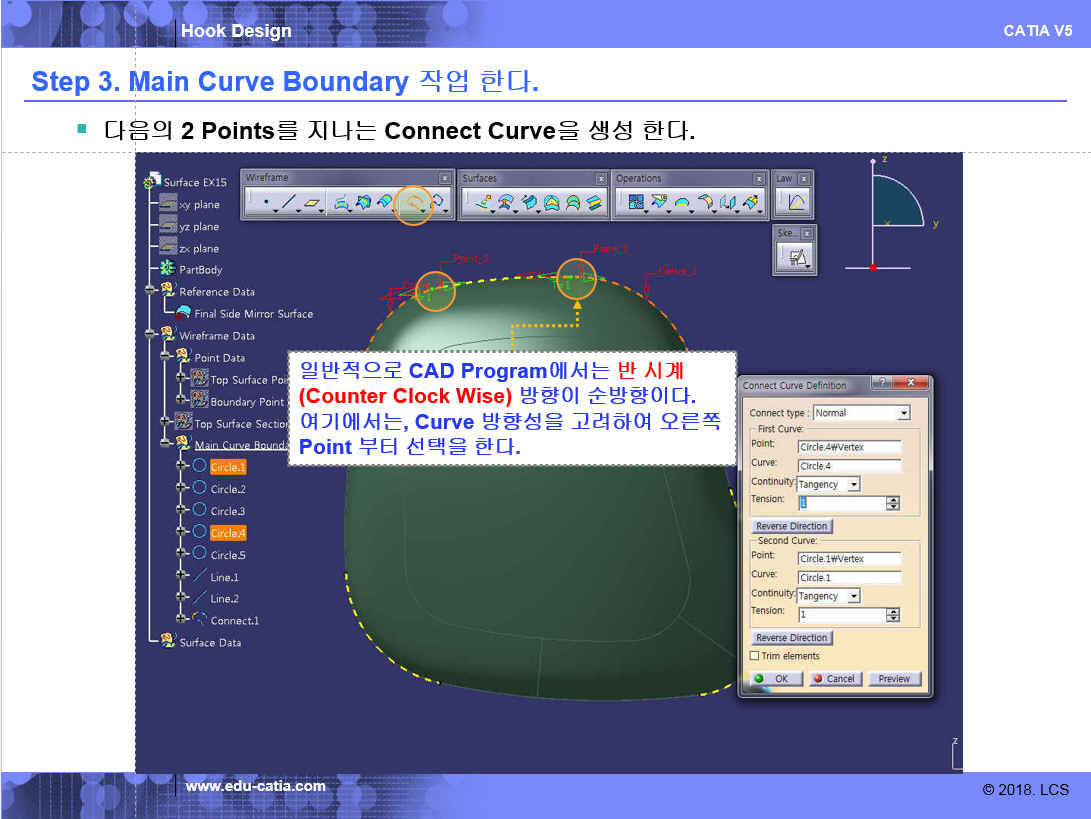Click the First Curve Point input field
Screen dimensions: 1091x819
point(849,447)
